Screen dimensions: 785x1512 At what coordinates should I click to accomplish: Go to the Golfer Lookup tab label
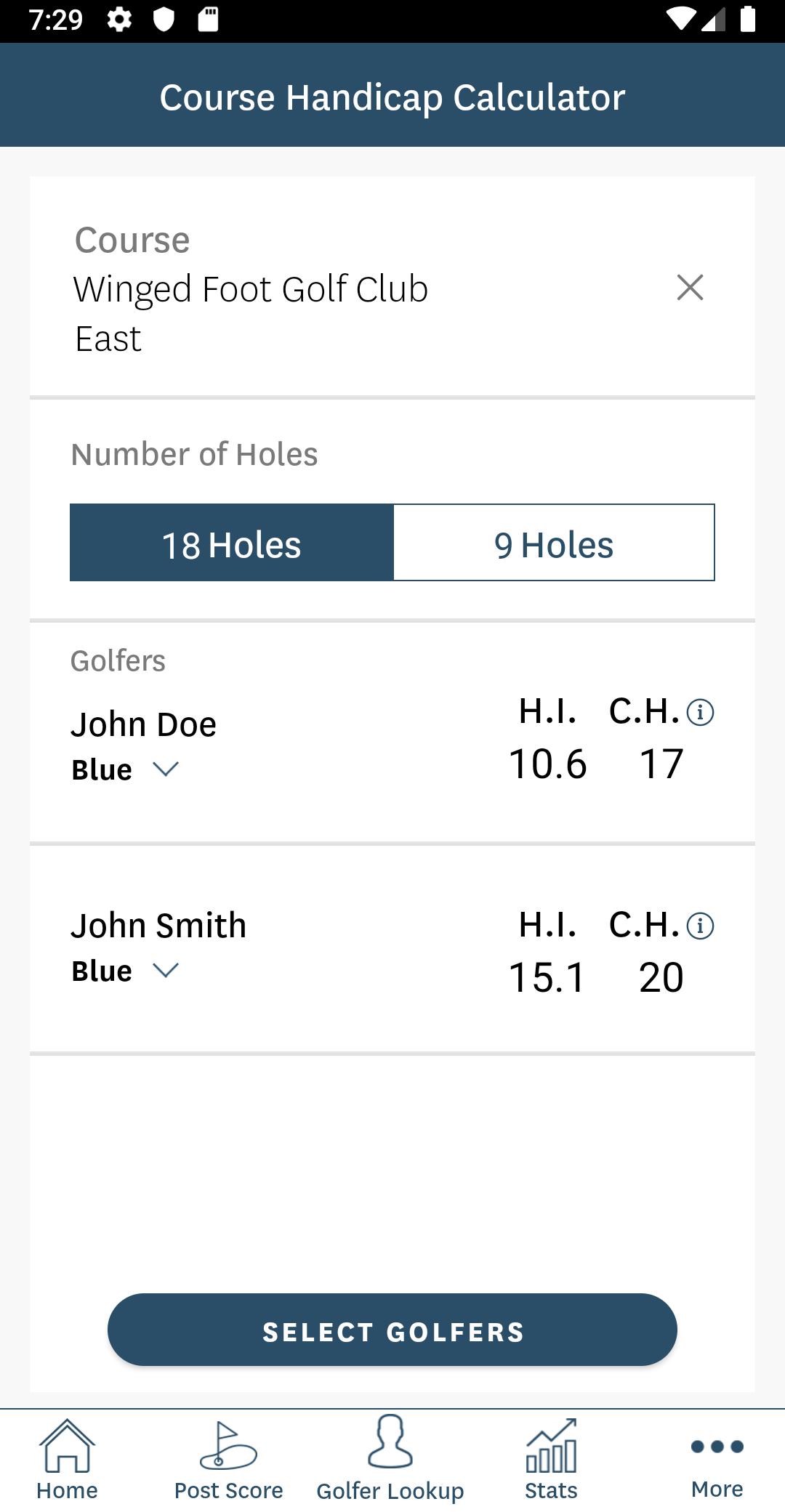390,1491
